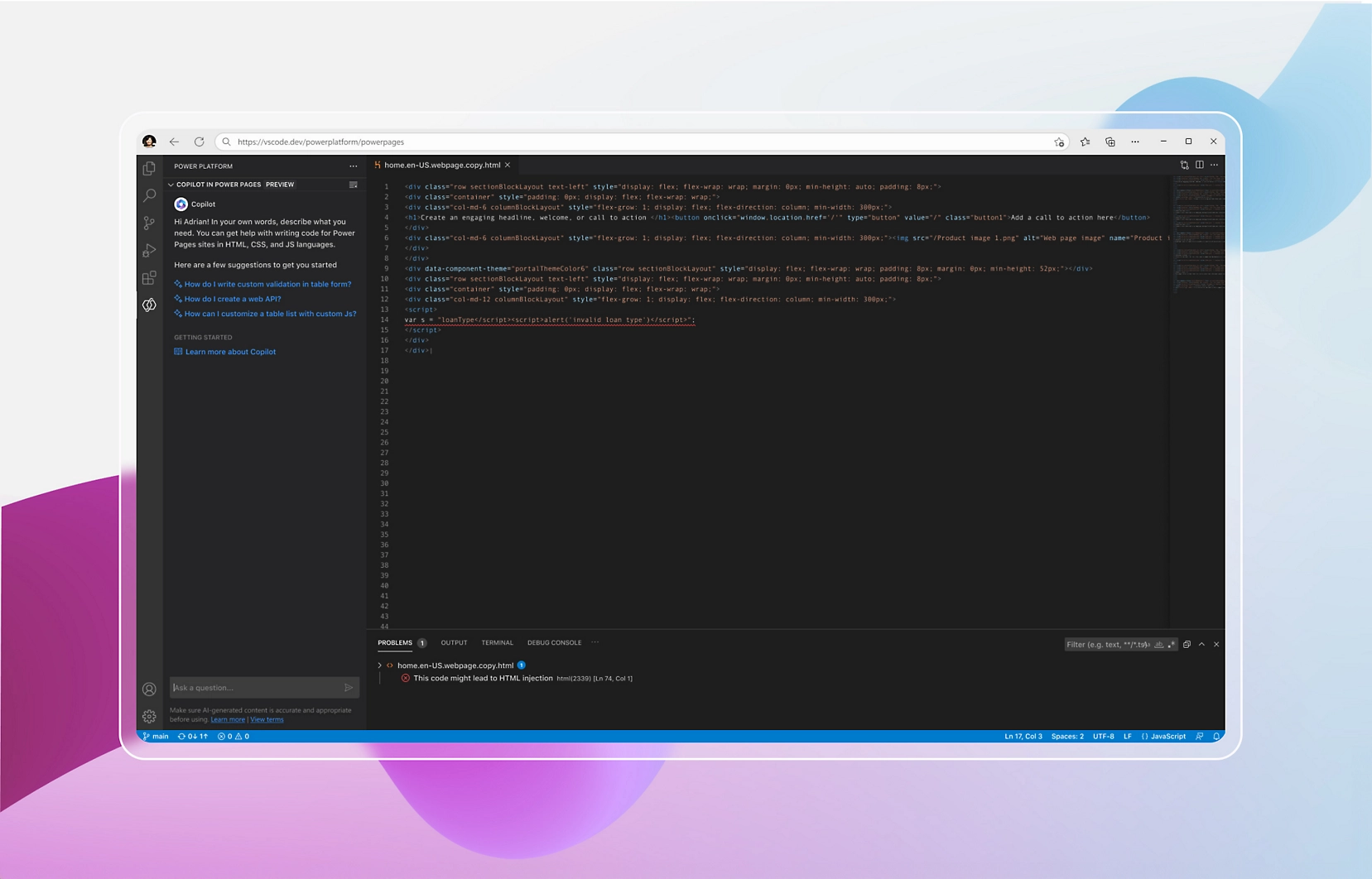The width and height of the screenshot is (1372, 879).
Task: Open the View terms link
Action: click(x=267, y=720)
